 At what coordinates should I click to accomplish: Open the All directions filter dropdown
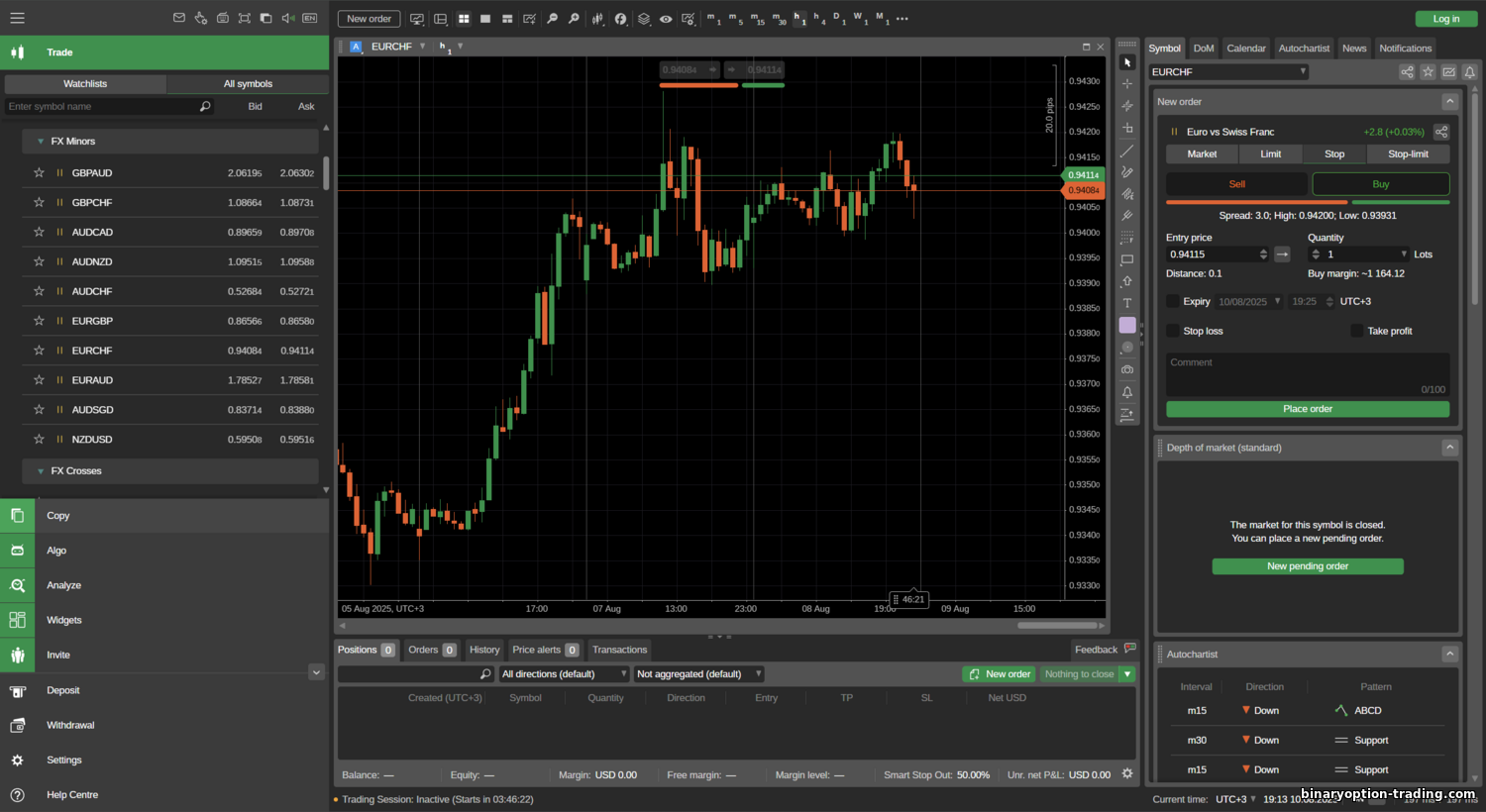[x=564, y=674]
